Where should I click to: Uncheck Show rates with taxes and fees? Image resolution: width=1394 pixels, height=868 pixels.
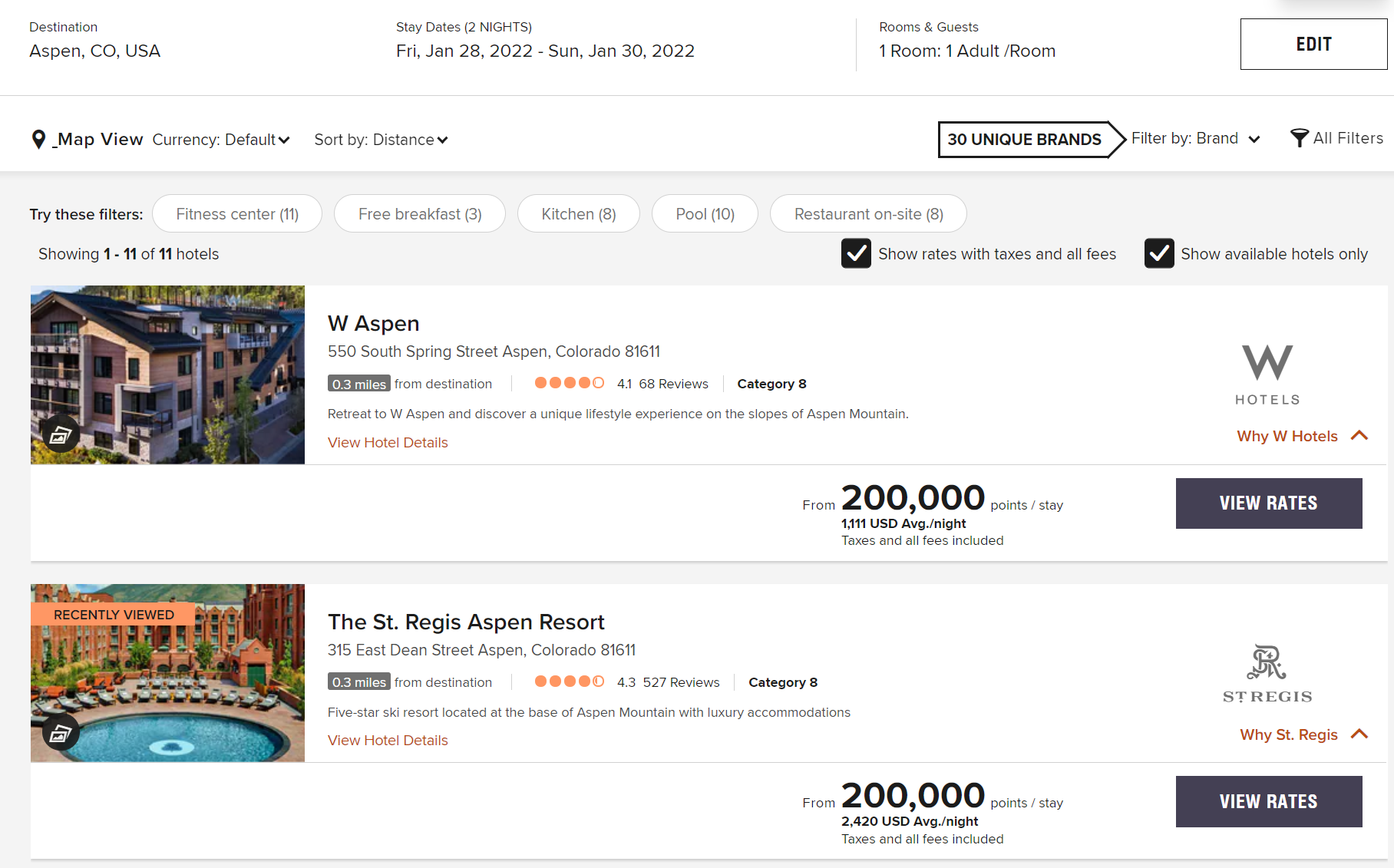[856, 254]
